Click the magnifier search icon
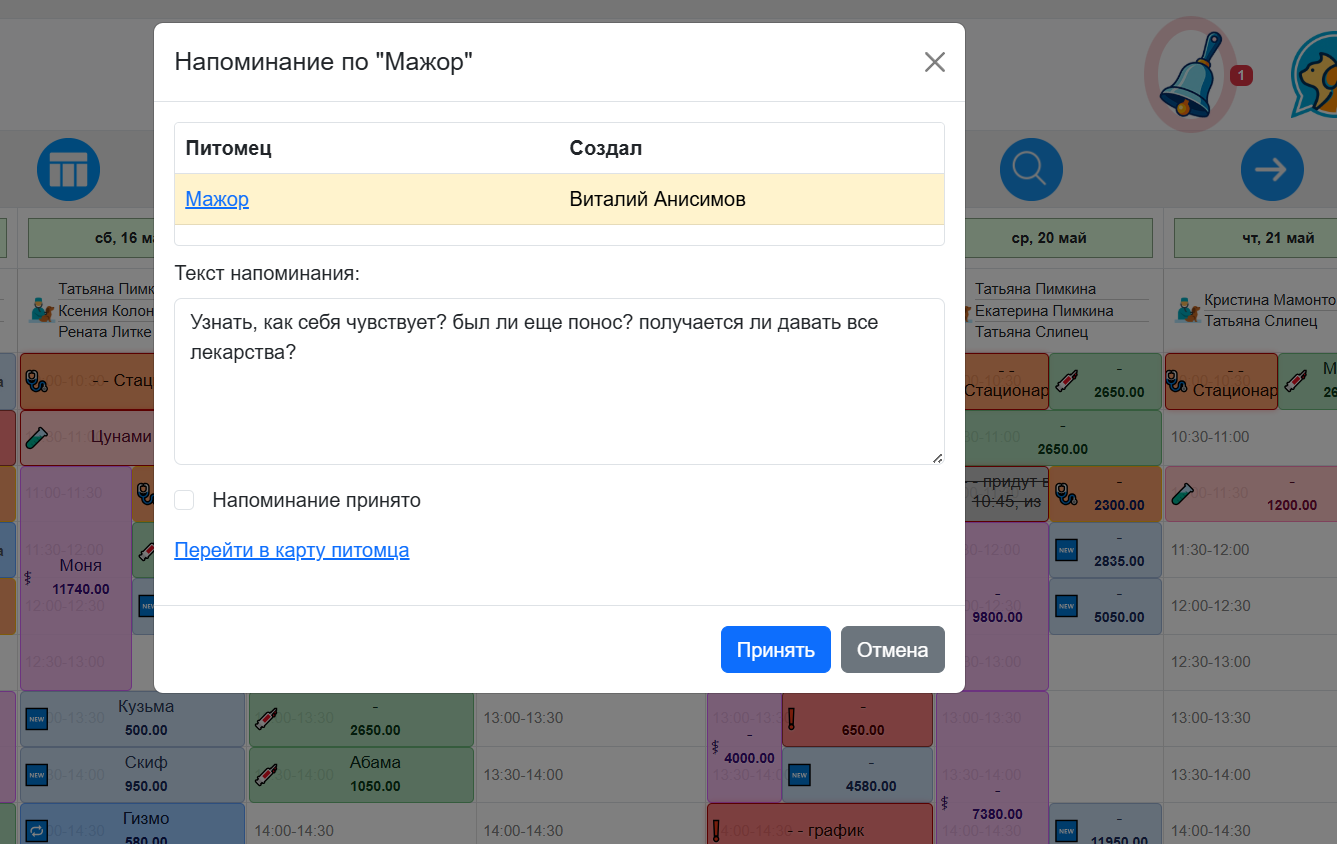Screen dimensions: 1337x844 [x=1031, y=169]
